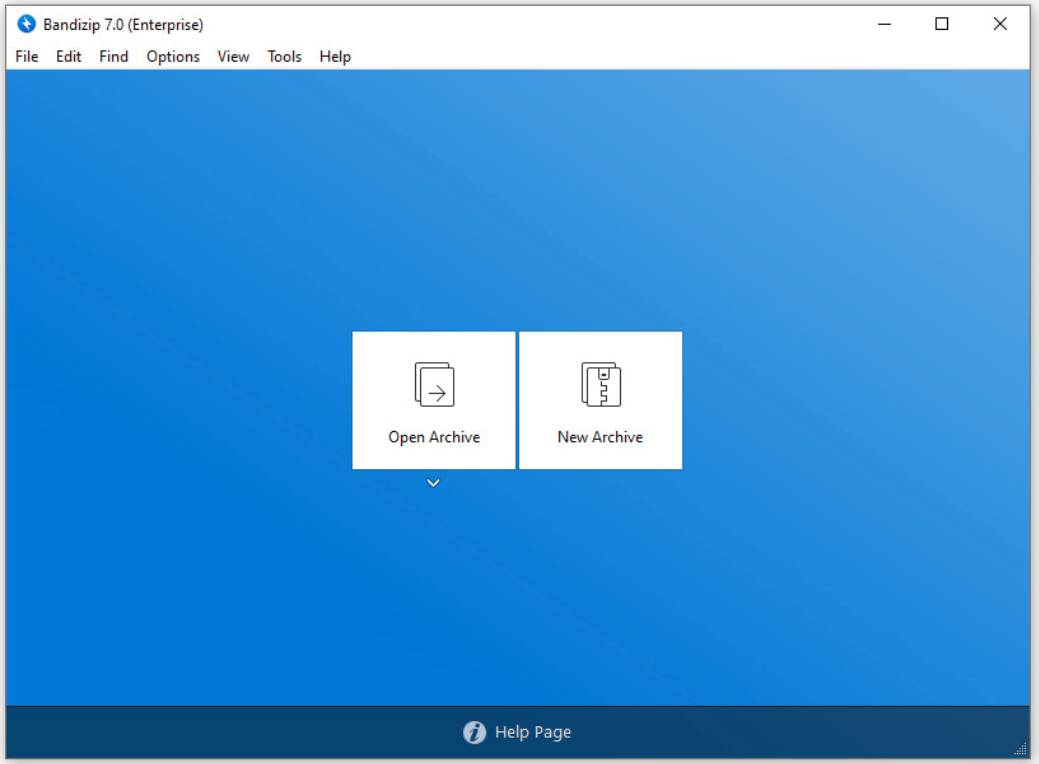
Task: Open the Edit menu
Action: 68,57
